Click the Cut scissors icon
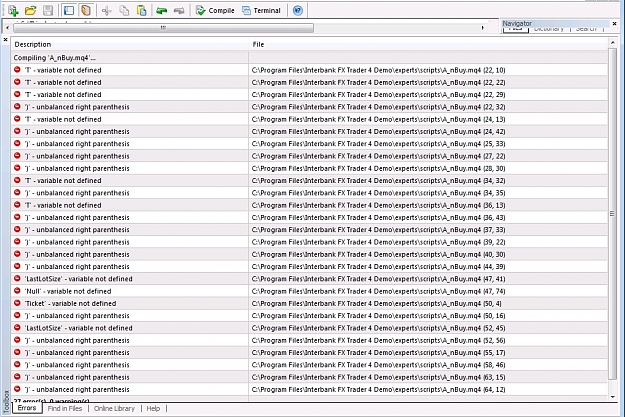 [106, 11]
